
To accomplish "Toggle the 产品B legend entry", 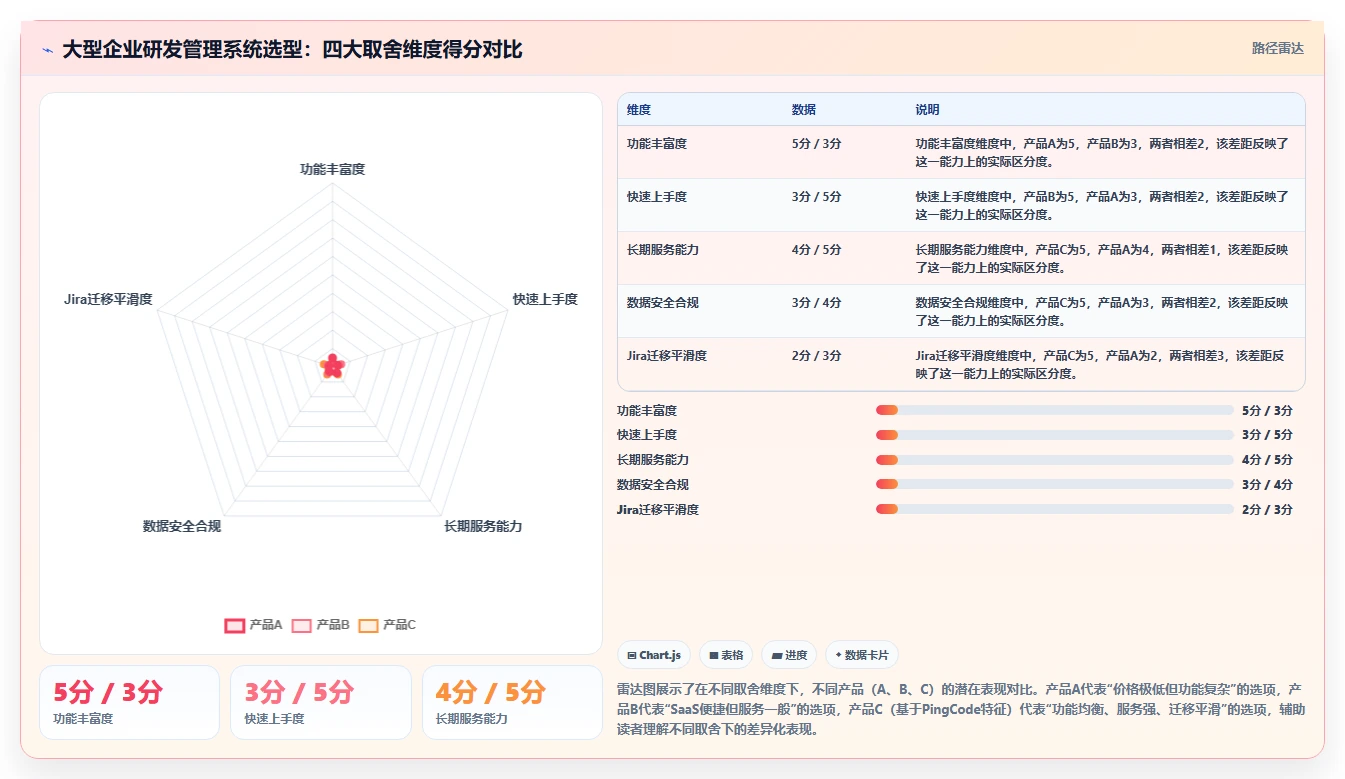I will 320,625.
